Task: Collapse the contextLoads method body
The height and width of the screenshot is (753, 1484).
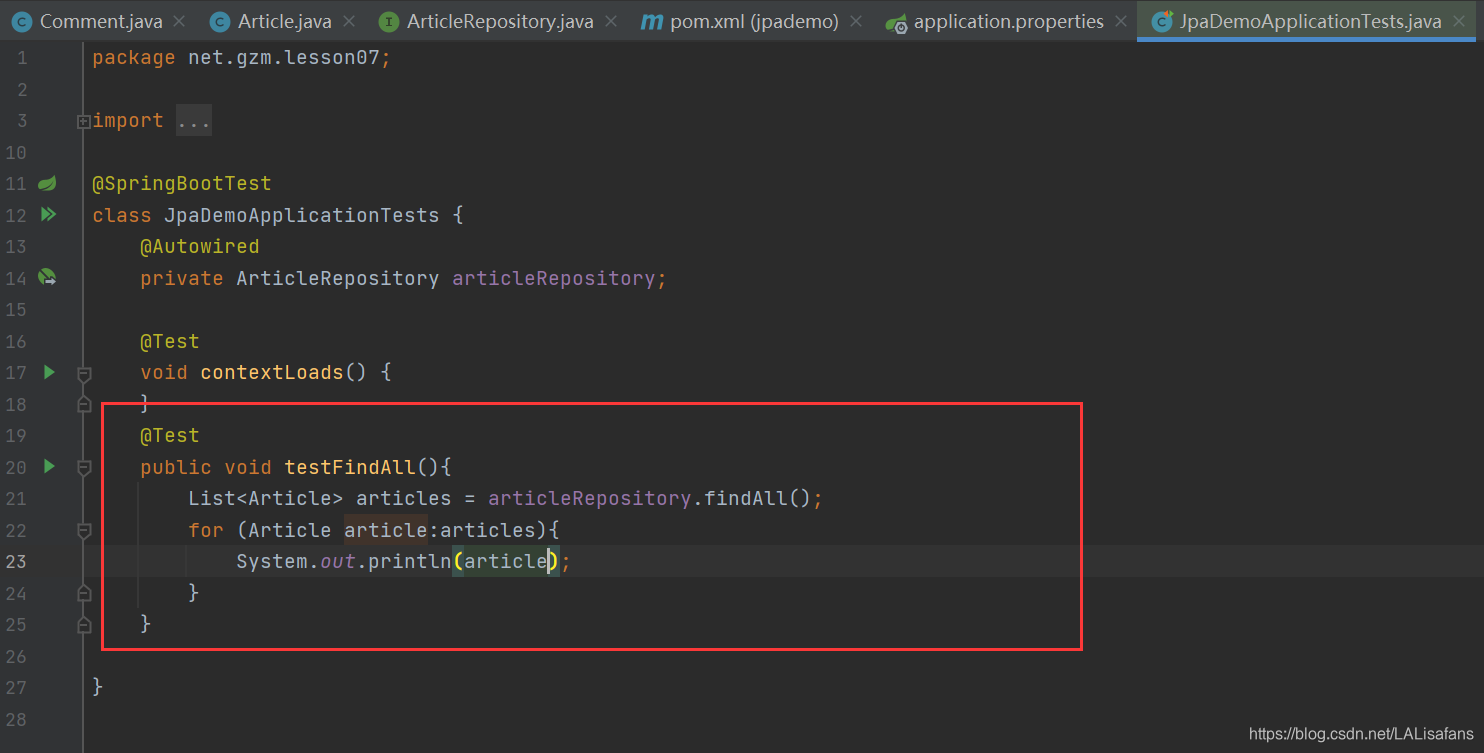Action: [x=84, y=373]
